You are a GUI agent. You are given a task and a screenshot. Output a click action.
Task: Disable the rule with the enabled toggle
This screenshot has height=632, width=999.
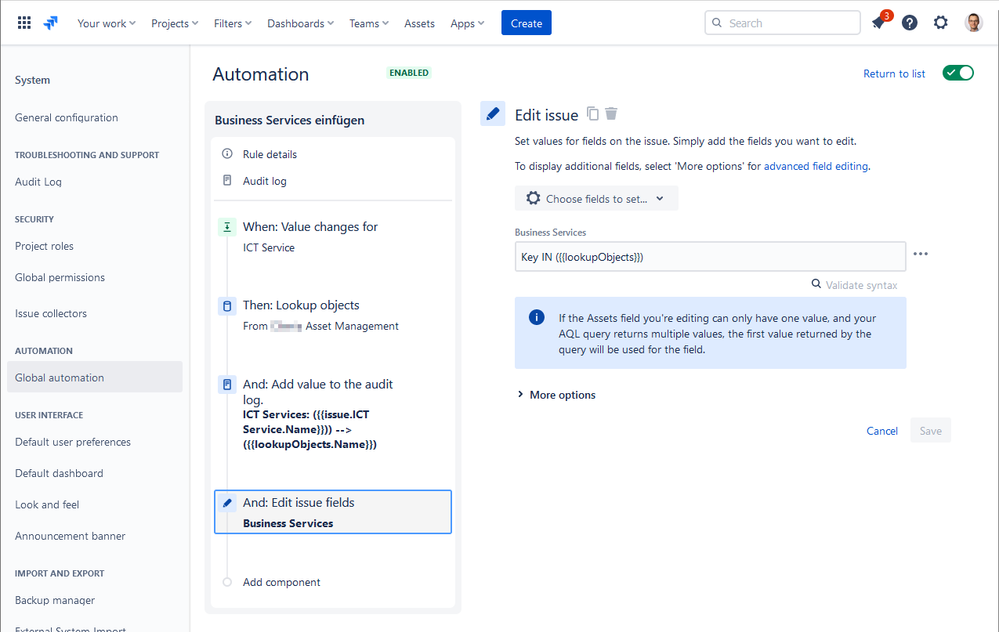tap(958, 73)
